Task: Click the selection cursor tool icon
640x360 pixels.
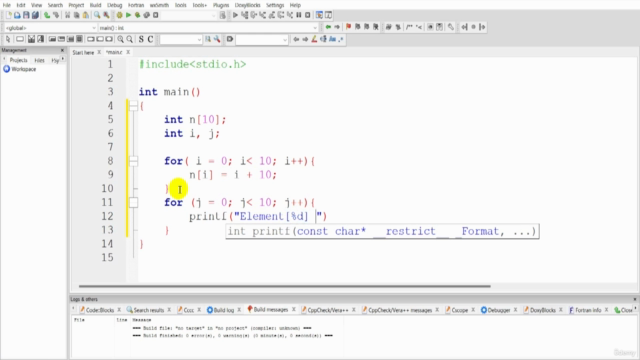Action: (8, 39)
